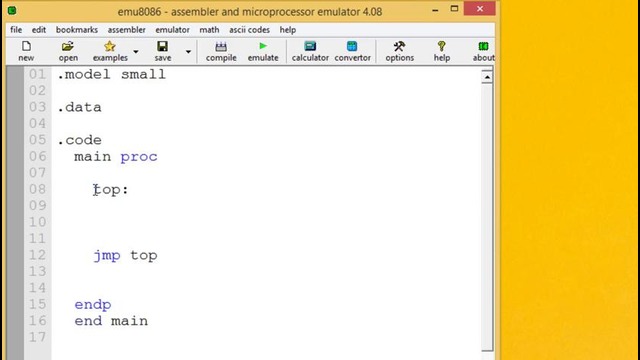The width and height of the screenshot is (640, 360).
Task: Click the 'jmp top' instruction
Action: tap(125, 256)
